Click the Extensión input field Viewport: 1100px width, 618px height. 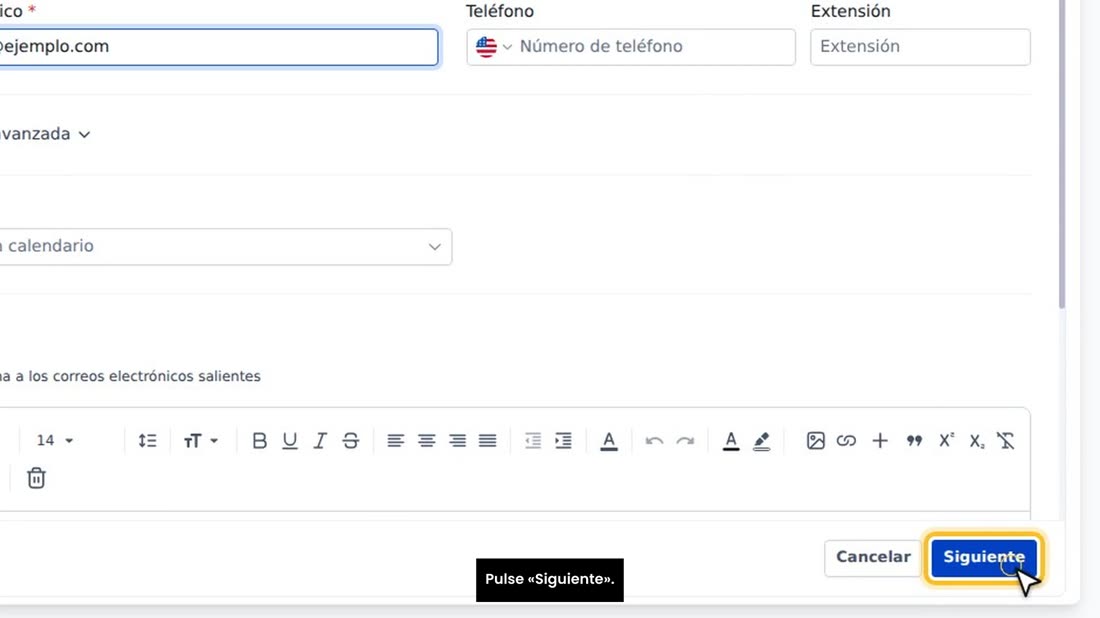(x=920, y=47)
